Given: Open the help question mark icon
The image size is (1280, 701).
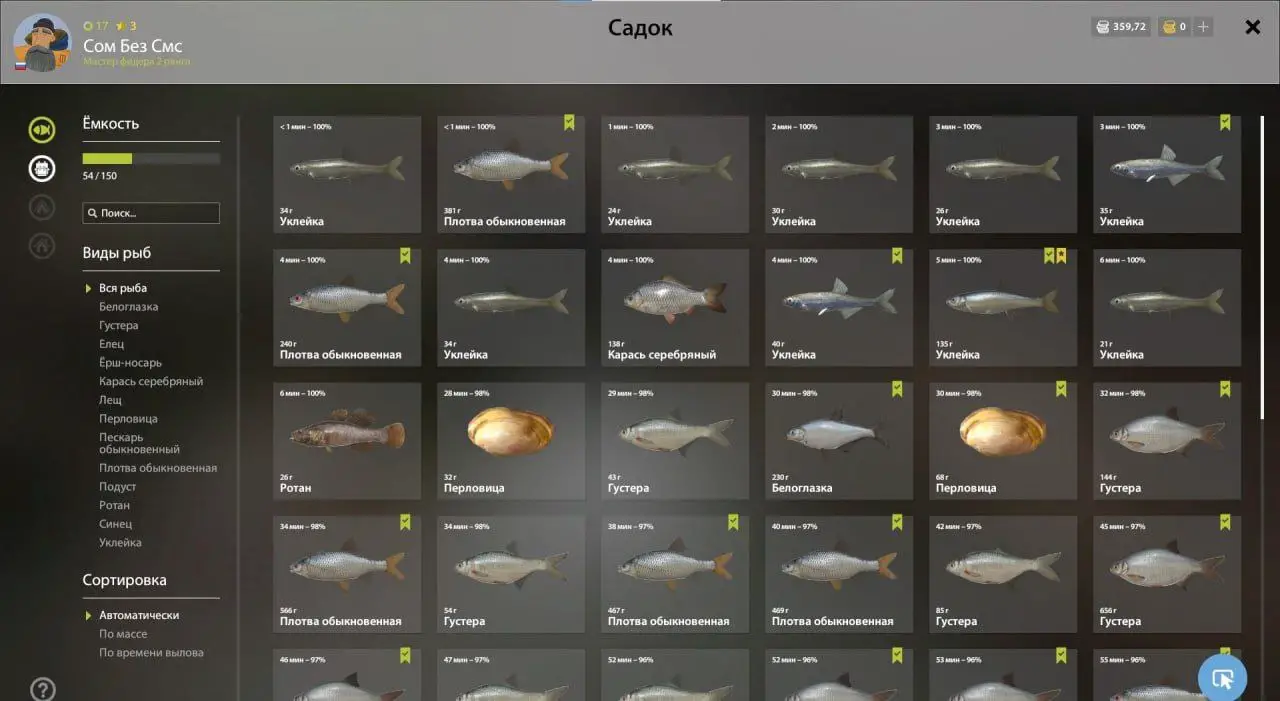Looking at the screenshot, I should [x=43, y=689].
